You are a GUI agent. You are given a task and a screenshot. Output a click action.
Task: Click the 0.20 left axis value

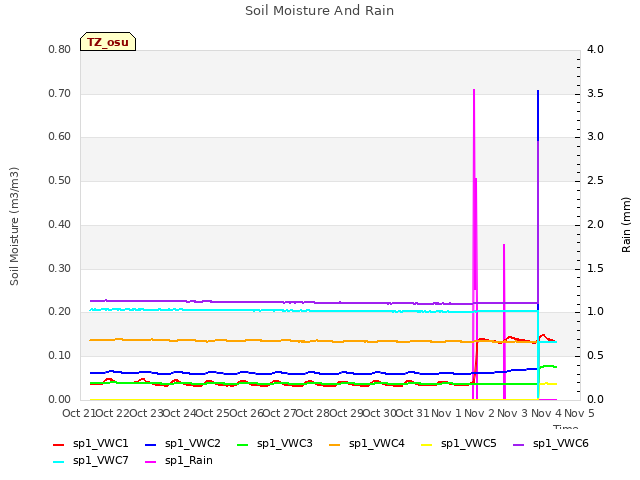tap(60, 312)
